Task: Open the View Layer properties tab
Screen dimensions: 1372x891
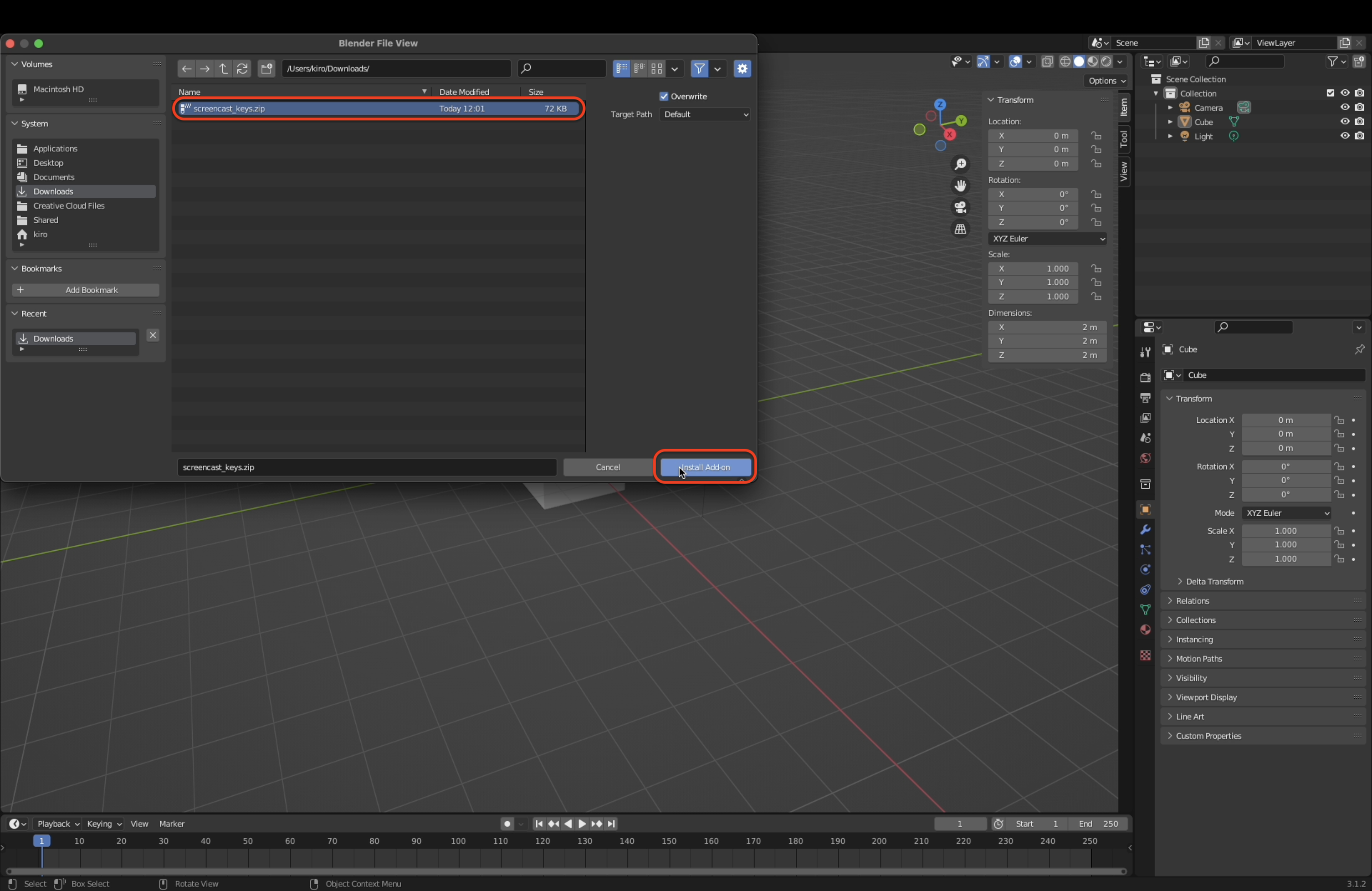Action: coord(1146,418)
